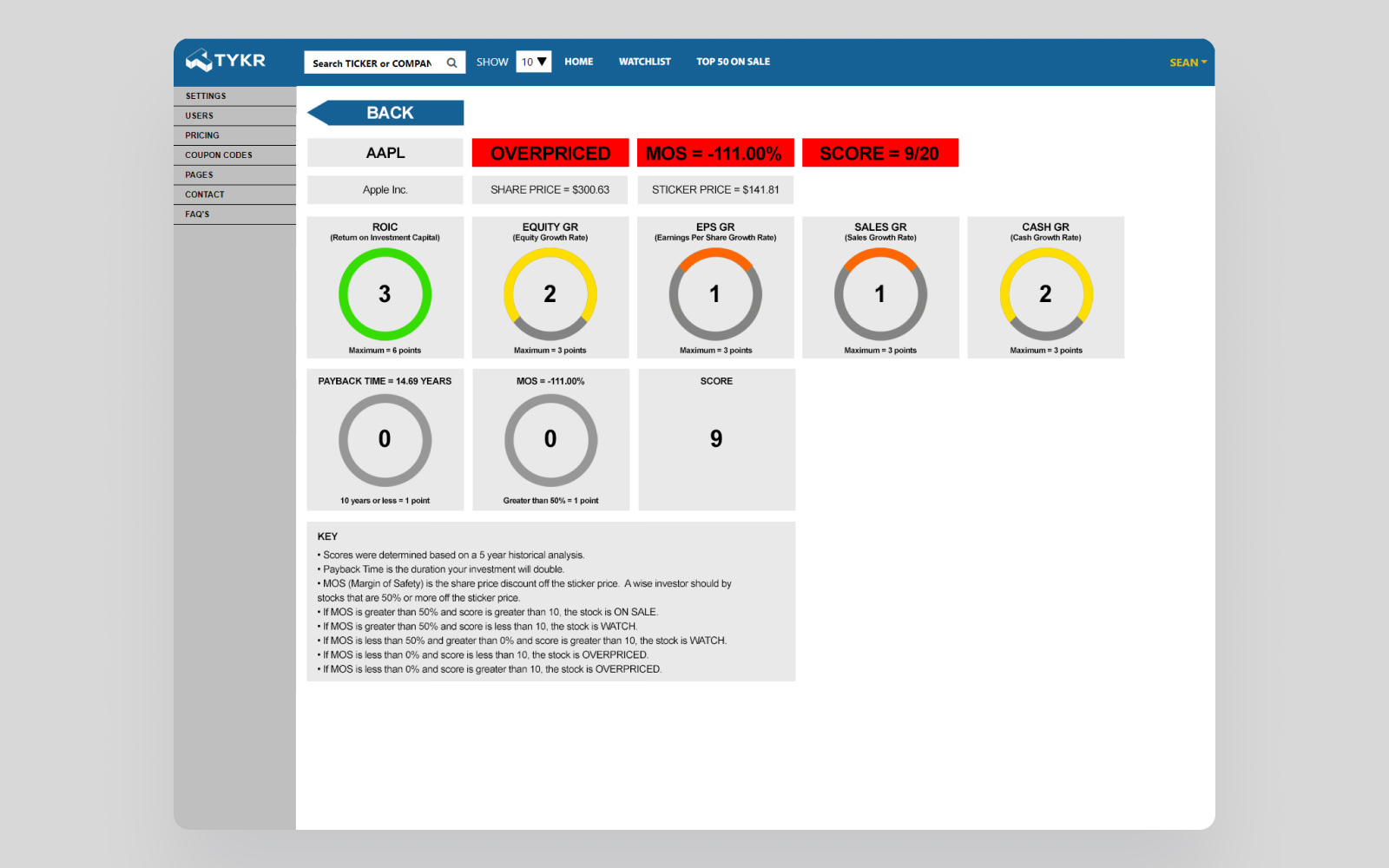Click PAYBACK TIME = 14.69 YEARS label
The image size is (1389, 868).
385,381
